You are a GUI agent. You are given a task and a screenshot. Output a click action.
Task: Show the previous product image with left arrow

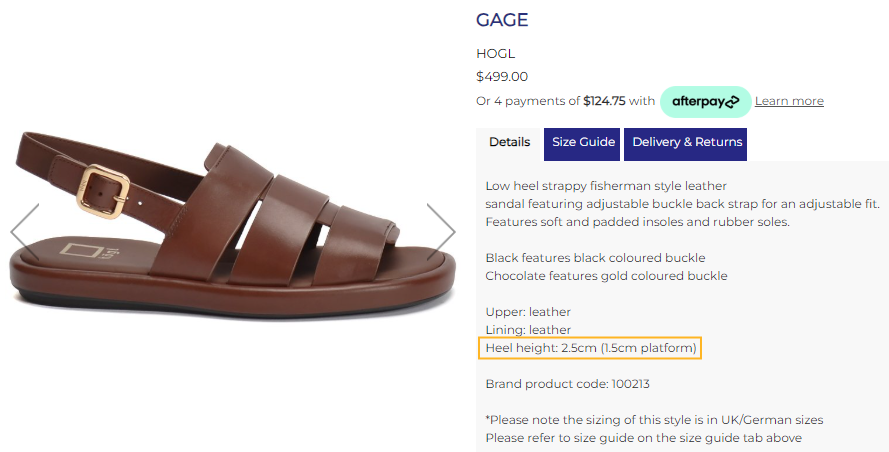coord(24,231)
